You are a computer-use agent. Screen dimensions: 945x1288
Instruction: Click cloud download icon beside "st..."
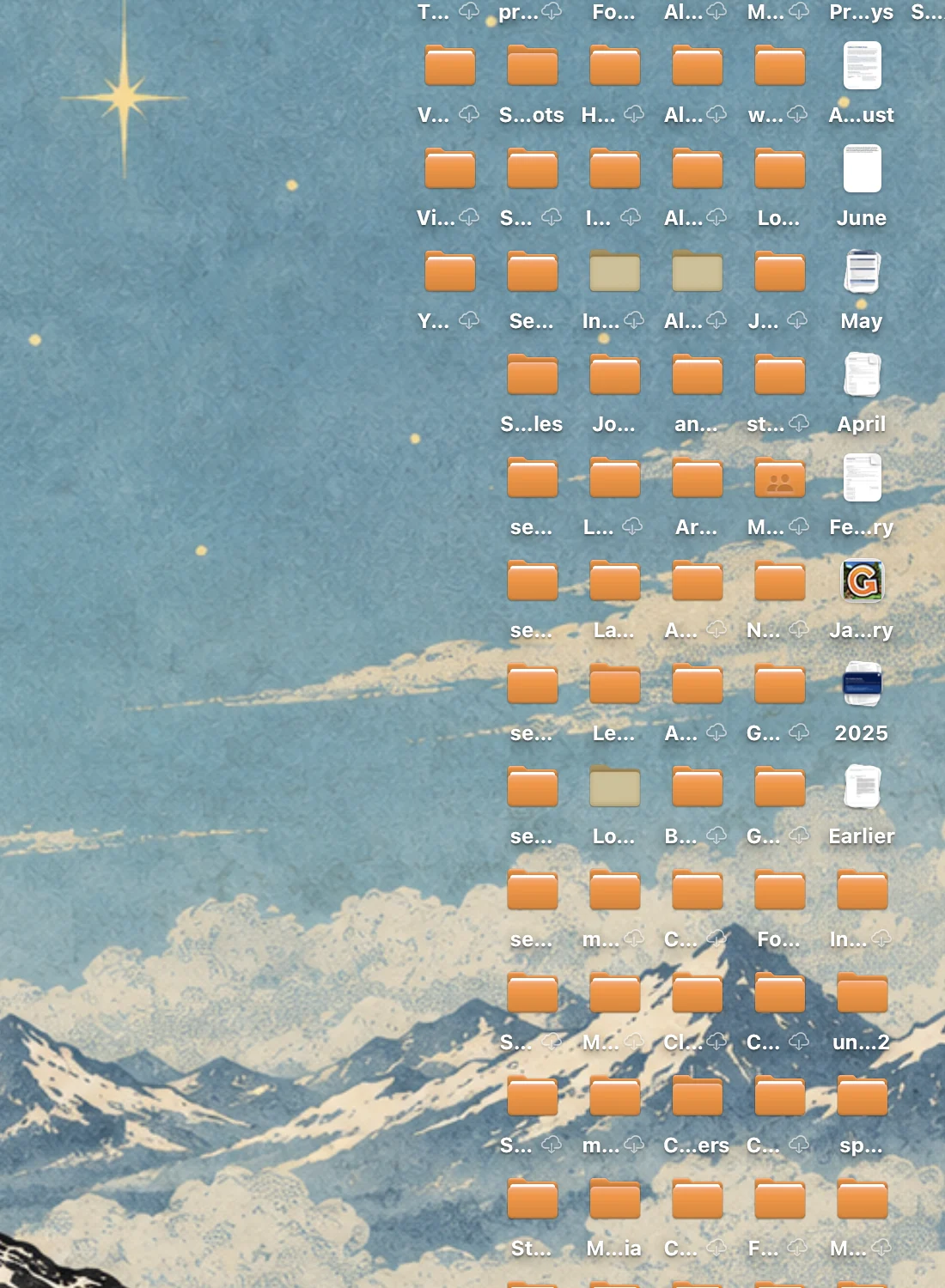pos(799,422)
